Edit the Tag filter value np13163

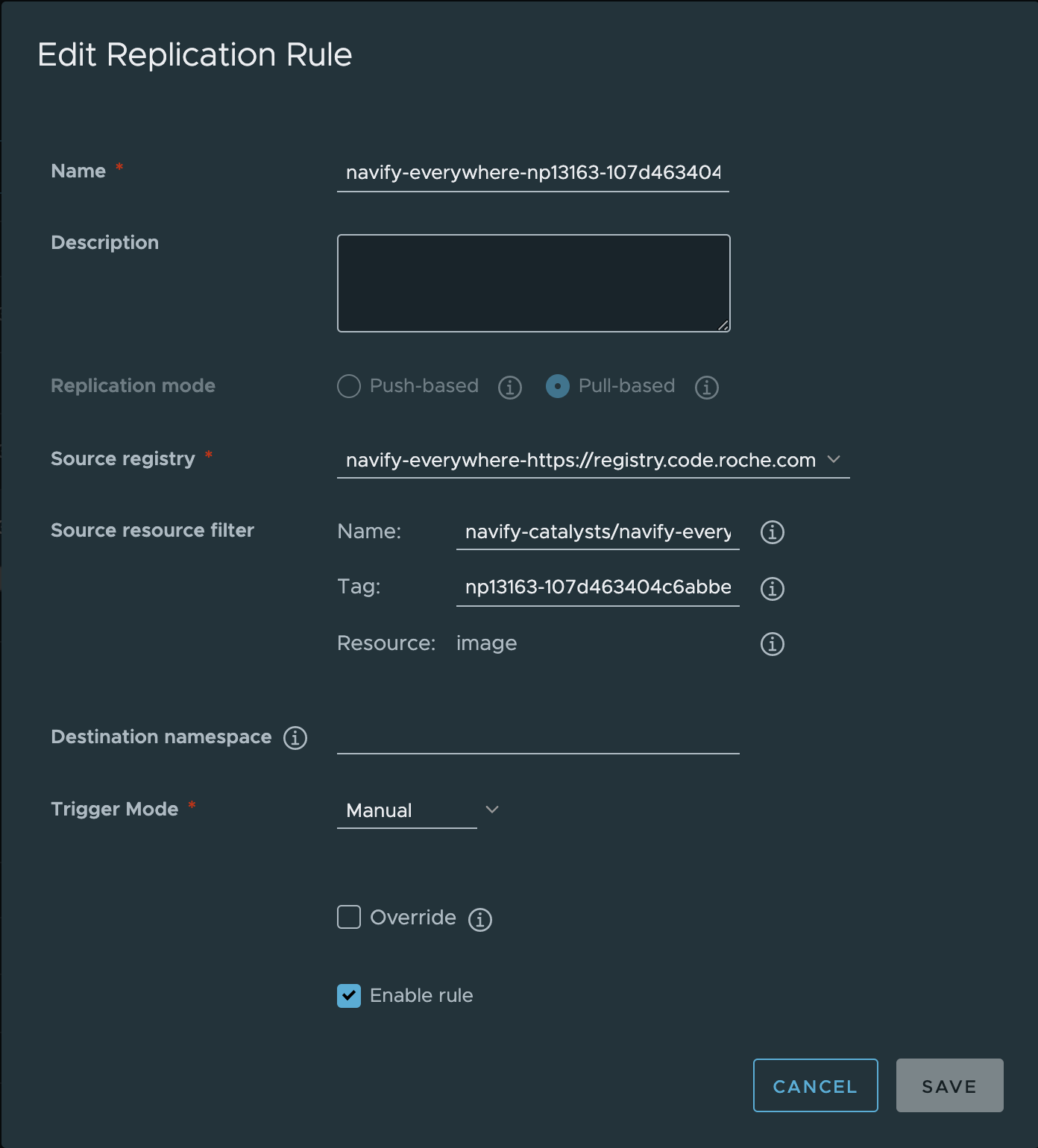tap(597, 587)
